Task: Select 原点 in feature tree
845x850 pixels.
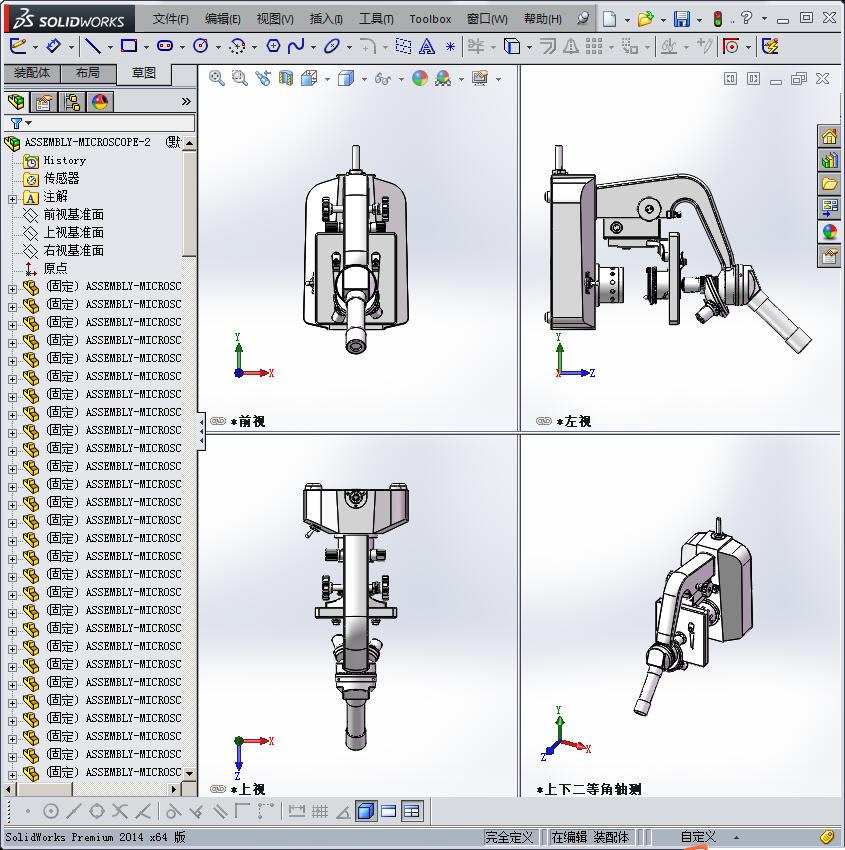Action: tap(55, 268)
